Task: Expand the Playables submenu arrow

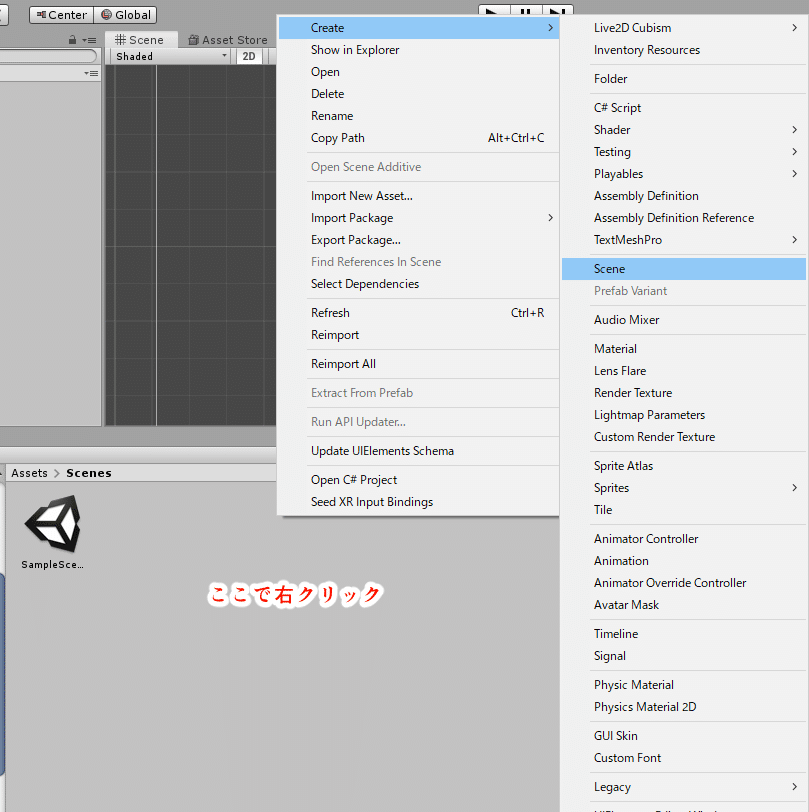Action: 794,174
